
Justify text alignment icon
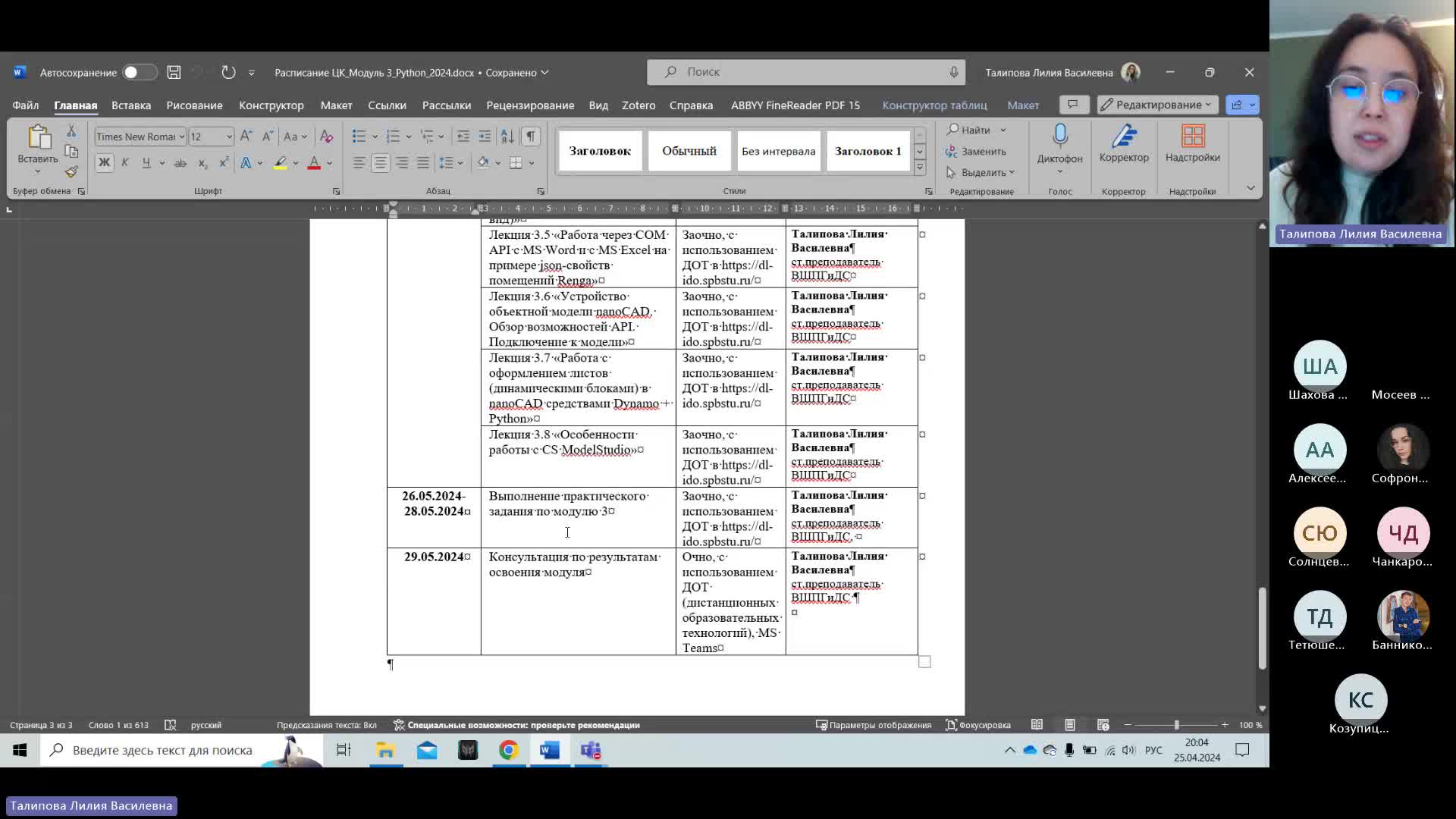(423, 163)
